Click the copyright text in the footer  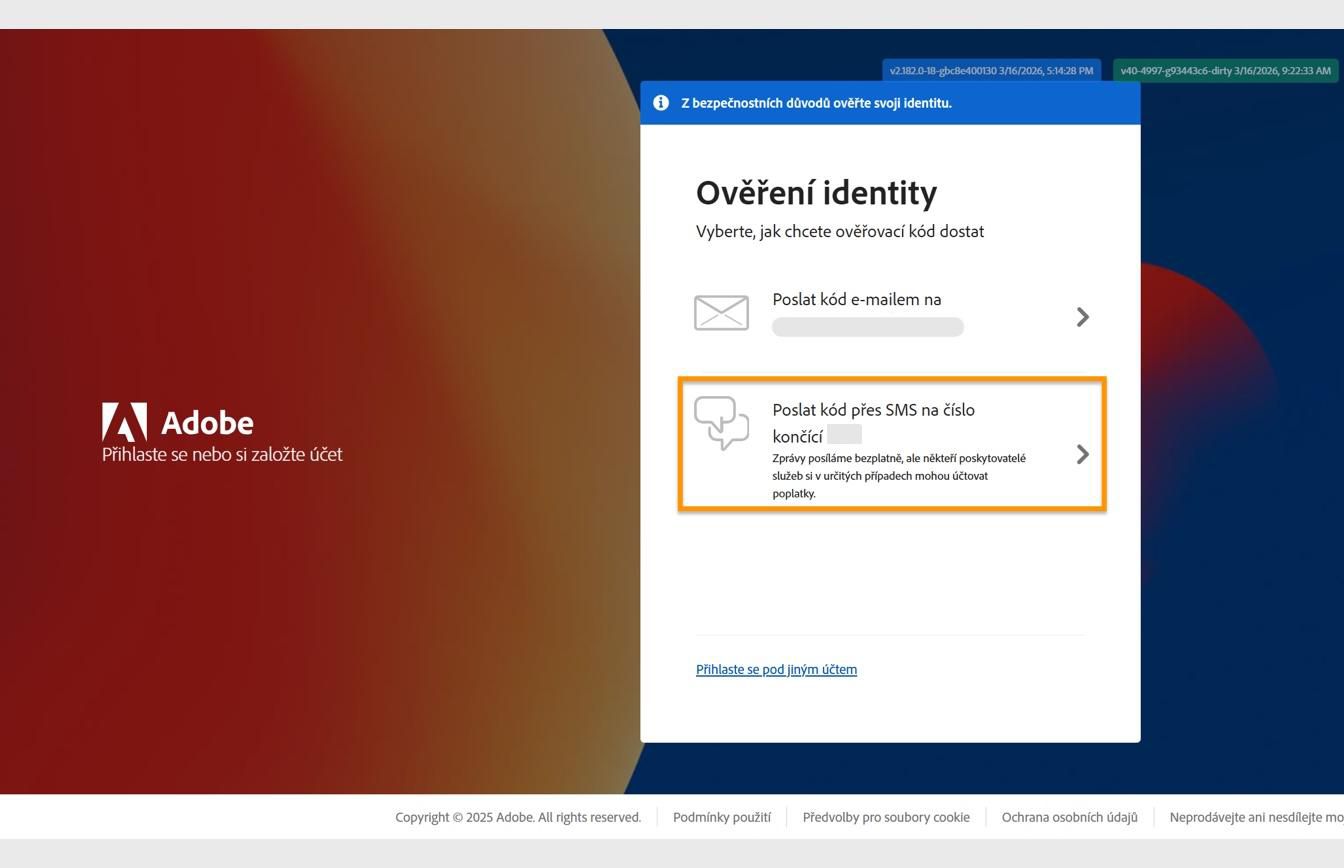518,817
